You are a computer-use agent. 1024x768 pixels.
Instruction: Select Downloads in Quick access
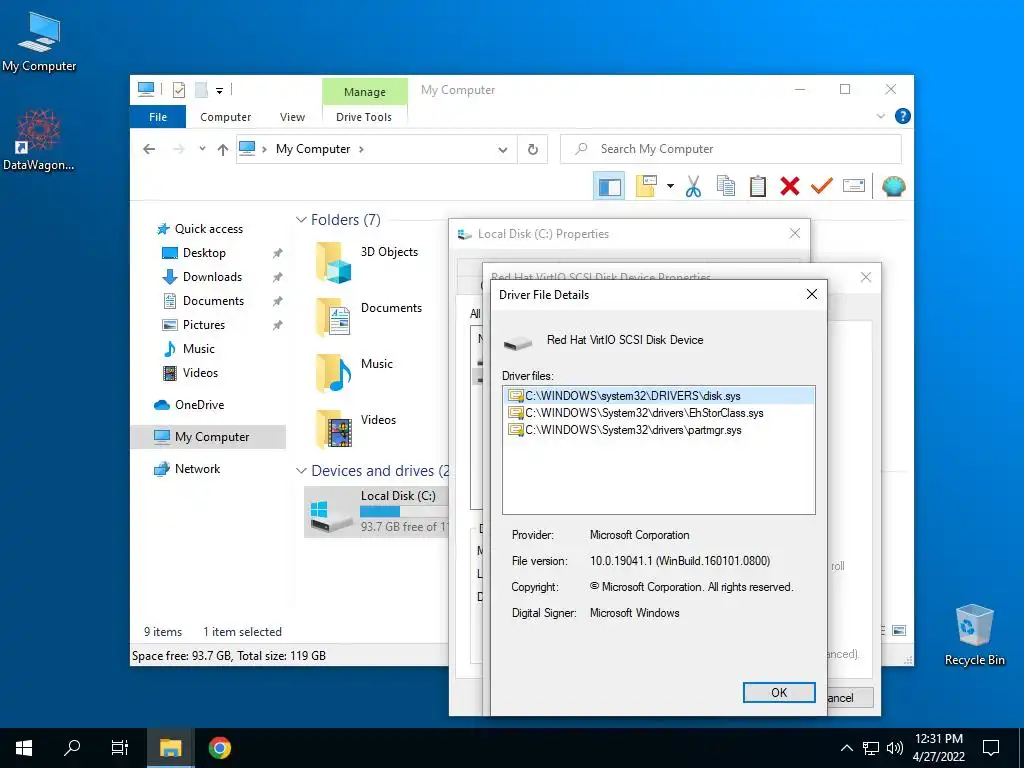[212, 277]
